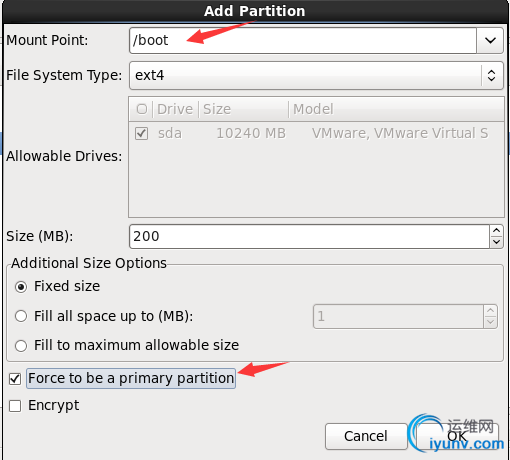Screen dimensions: 510x460
Task: Increase the fill-up-to MB value arrow
Action: [490, 311]
